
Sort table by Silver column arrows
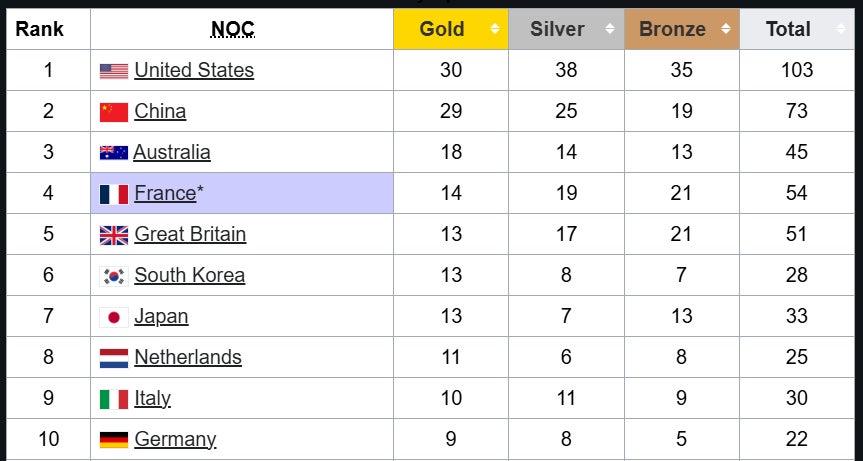pyautogui.click(x=610, y=29)
